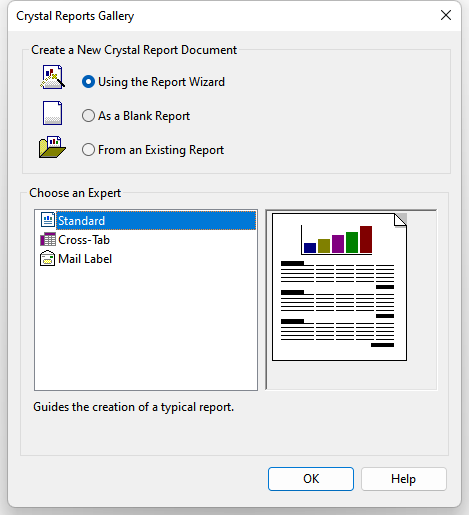
Task: Select the Standard expert in the list
Action: 156,220
